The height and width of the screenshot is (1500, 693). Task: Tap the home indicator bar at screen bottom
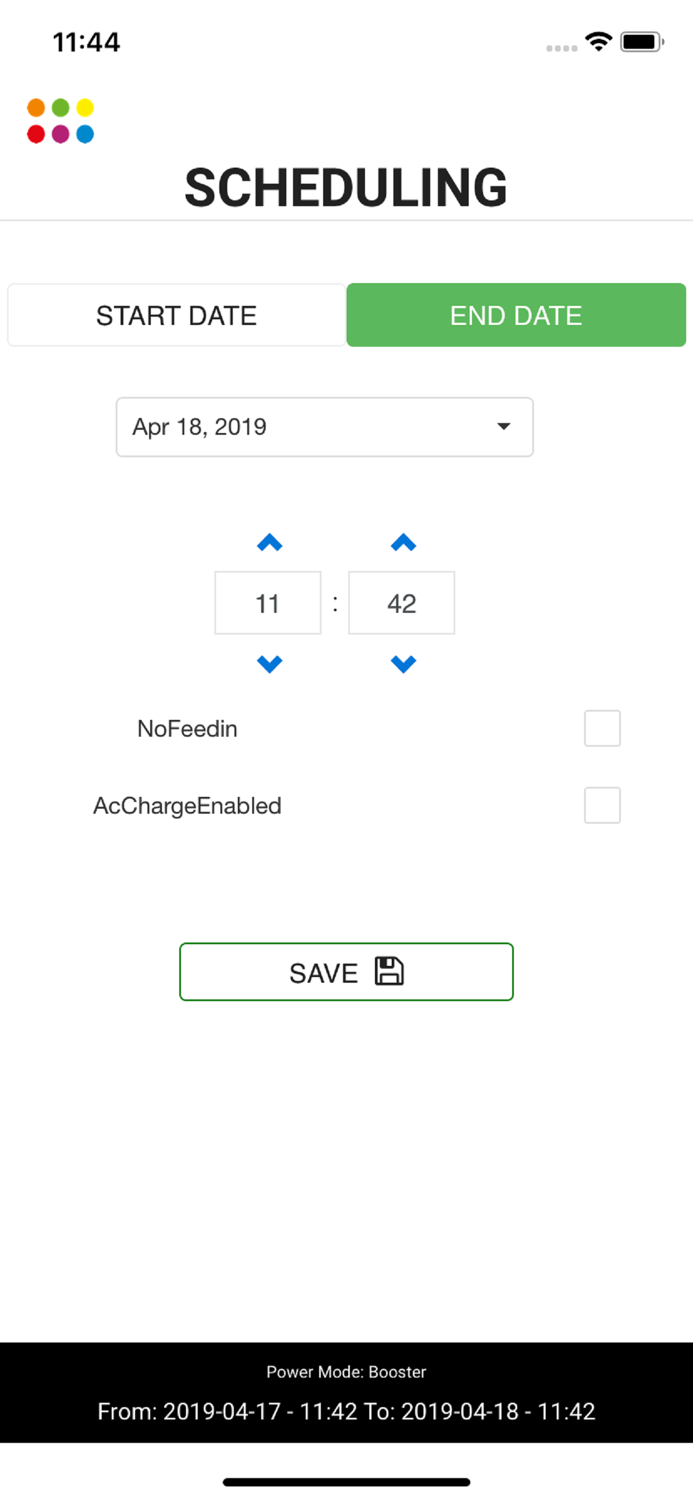(346, 1482)
